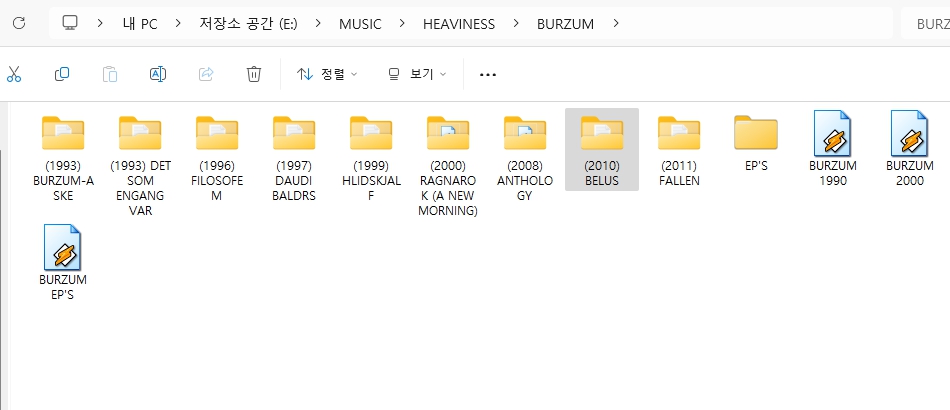This screenshot has height=410, width=950.
Task: Click the Share icon in toolbar
Action: [x=206, y=74]
